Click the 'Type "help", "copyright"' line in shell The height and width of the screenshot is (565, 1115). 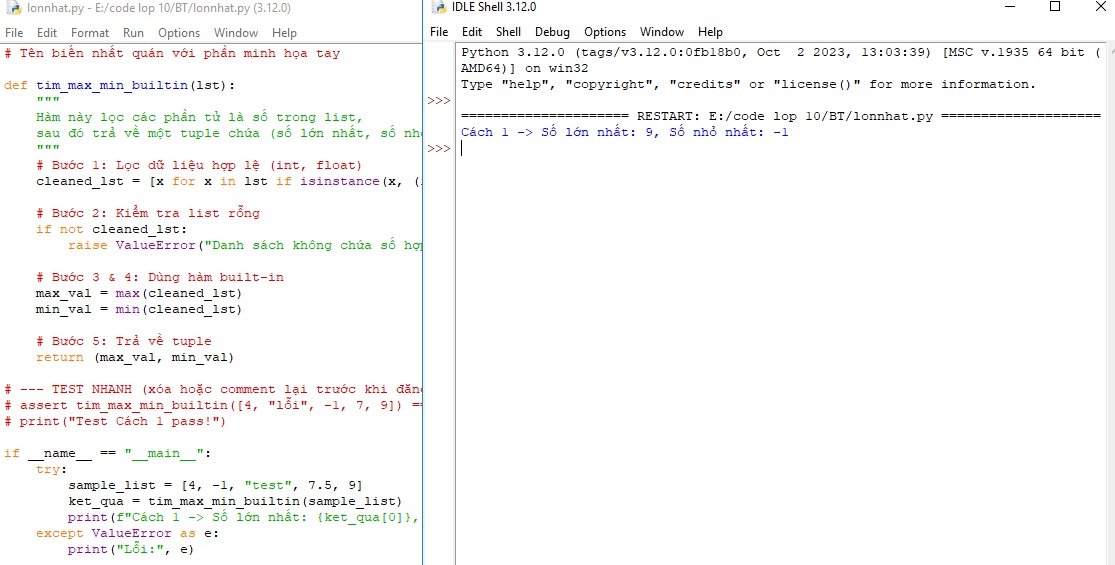point(748,85)
